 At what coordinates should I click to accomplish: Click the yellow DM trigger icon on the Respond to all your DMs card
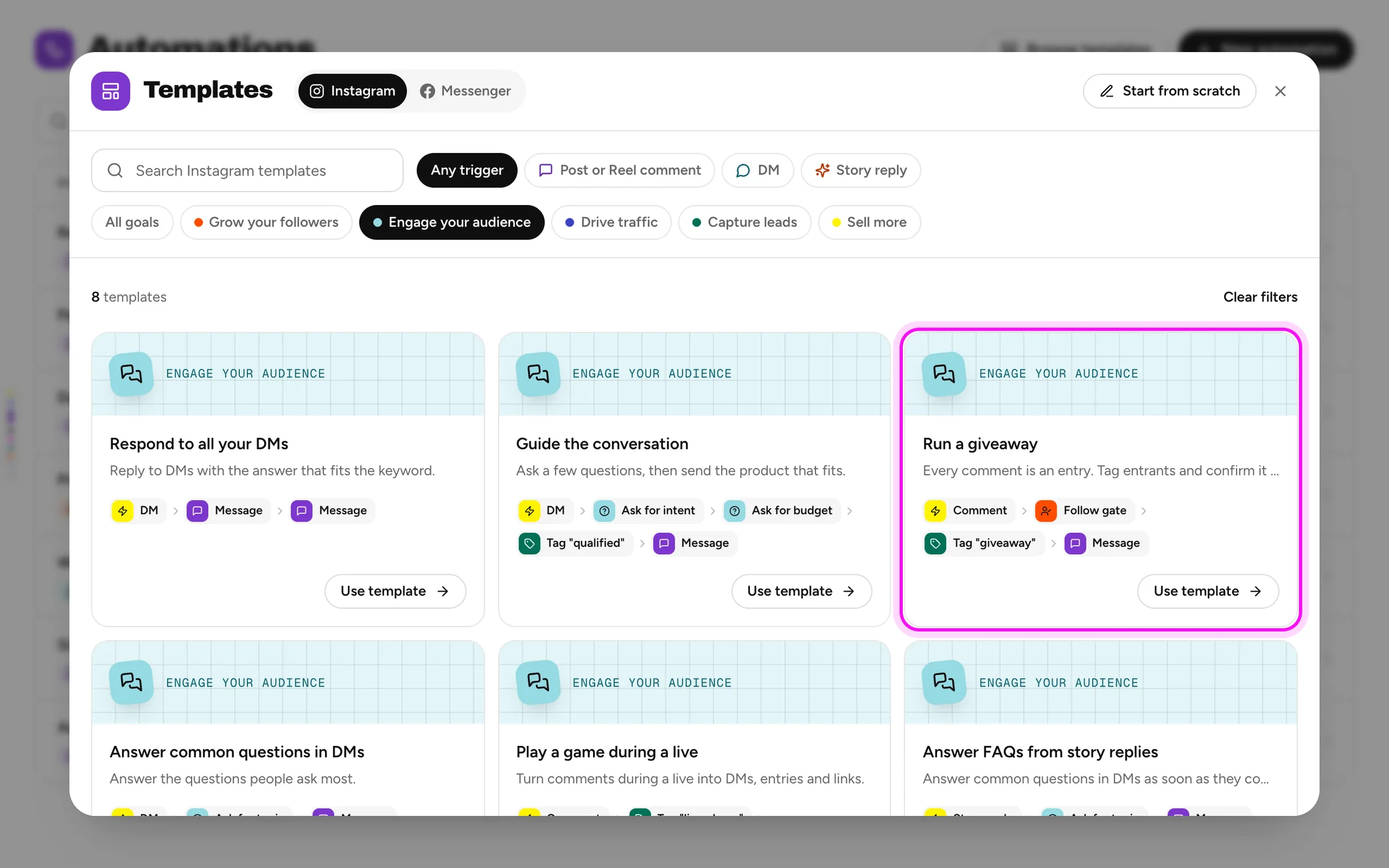(122, 511)
